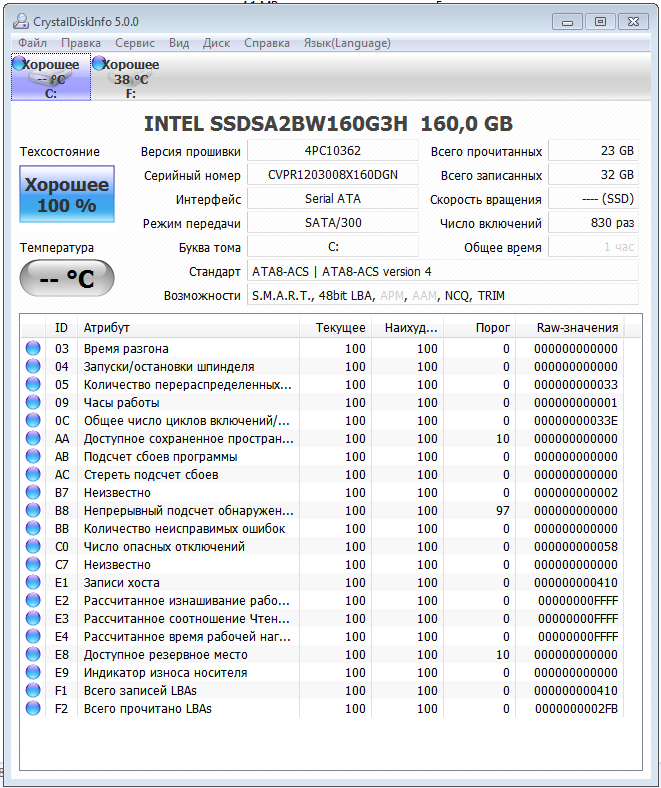Click status circle icon for attribute E4
This screenshot has width=661, height=788.
[x=33, y=637]
